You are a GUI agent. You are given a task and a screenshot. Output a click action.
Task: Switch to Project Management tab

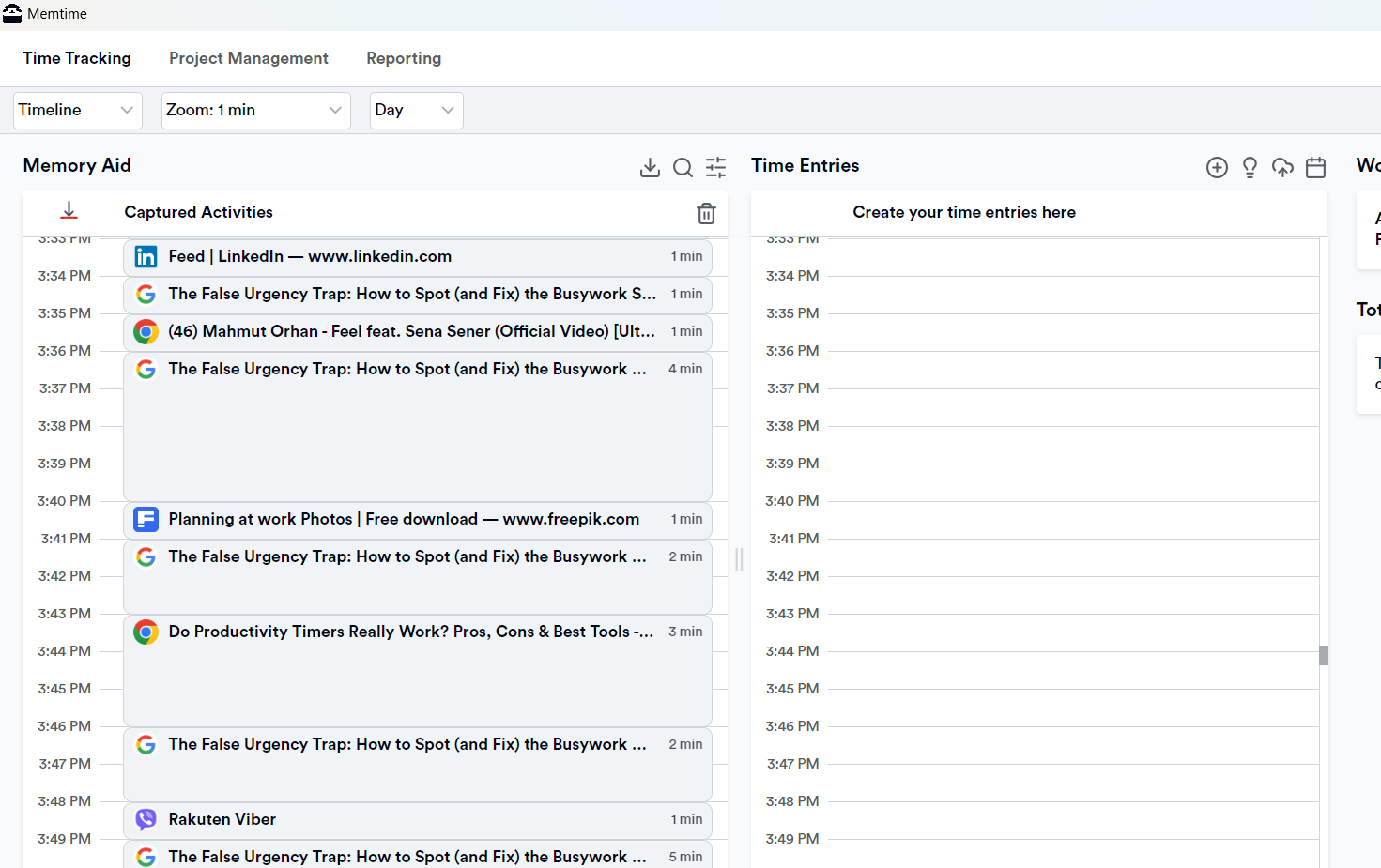click(249, 58)
